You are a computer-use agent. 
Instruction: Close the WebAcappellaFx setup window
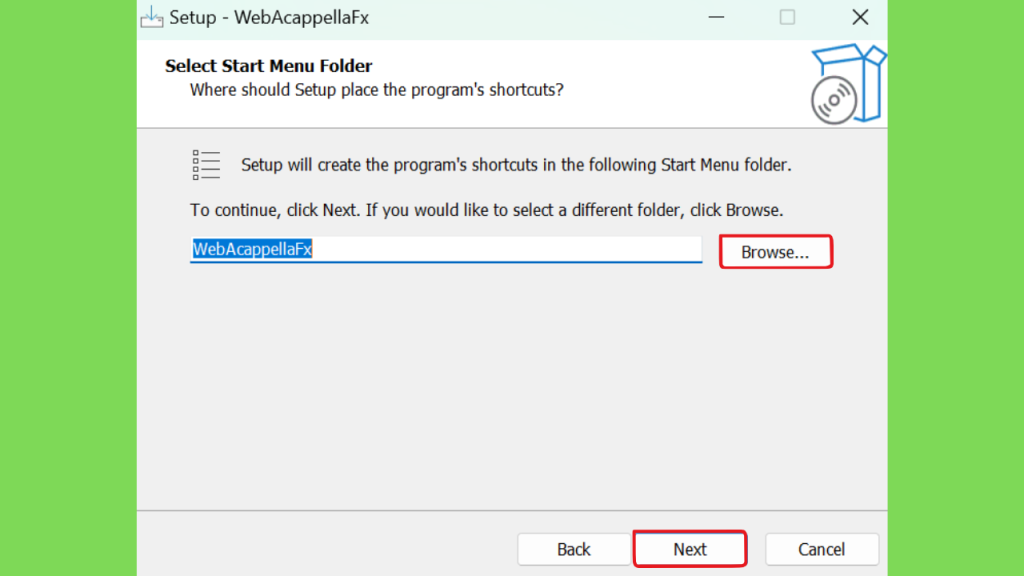pos(860,17)
